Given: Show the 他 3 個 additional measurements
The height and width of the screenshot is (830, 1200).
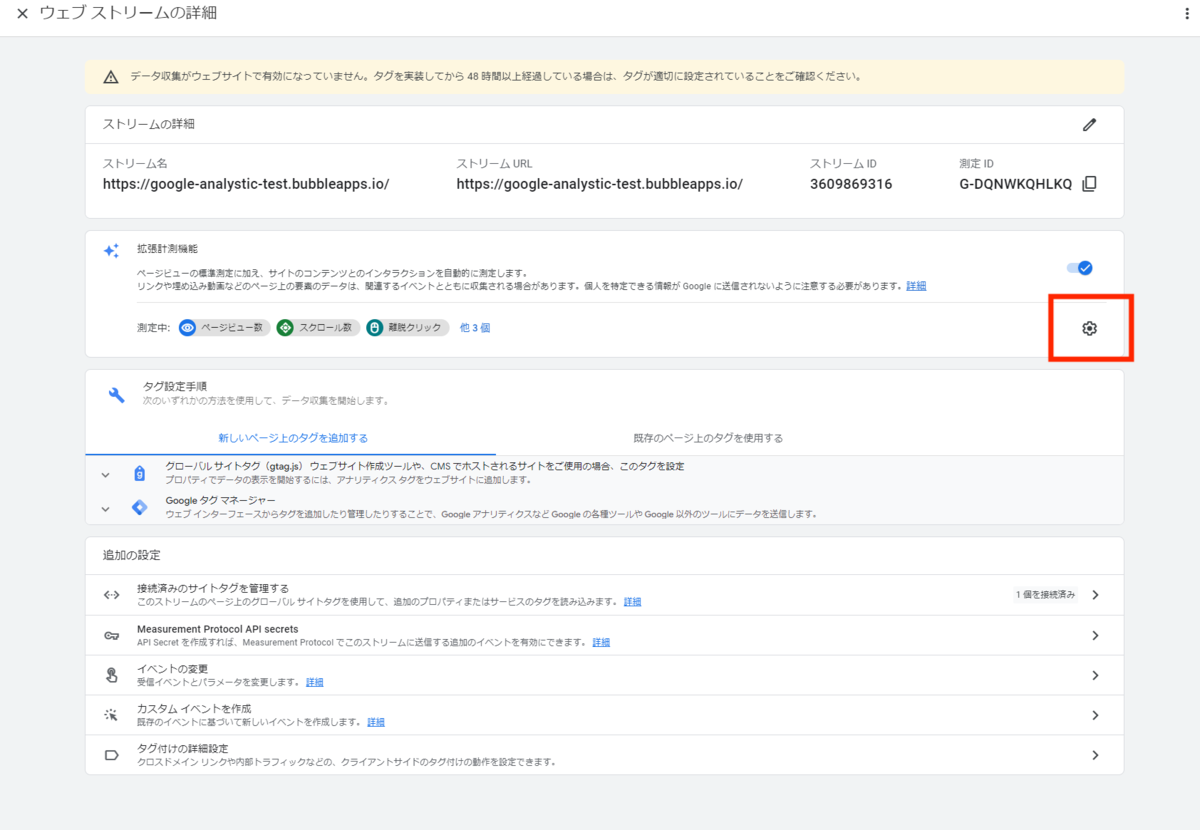Looking at the screenshot, I should (x=475, y=328).
